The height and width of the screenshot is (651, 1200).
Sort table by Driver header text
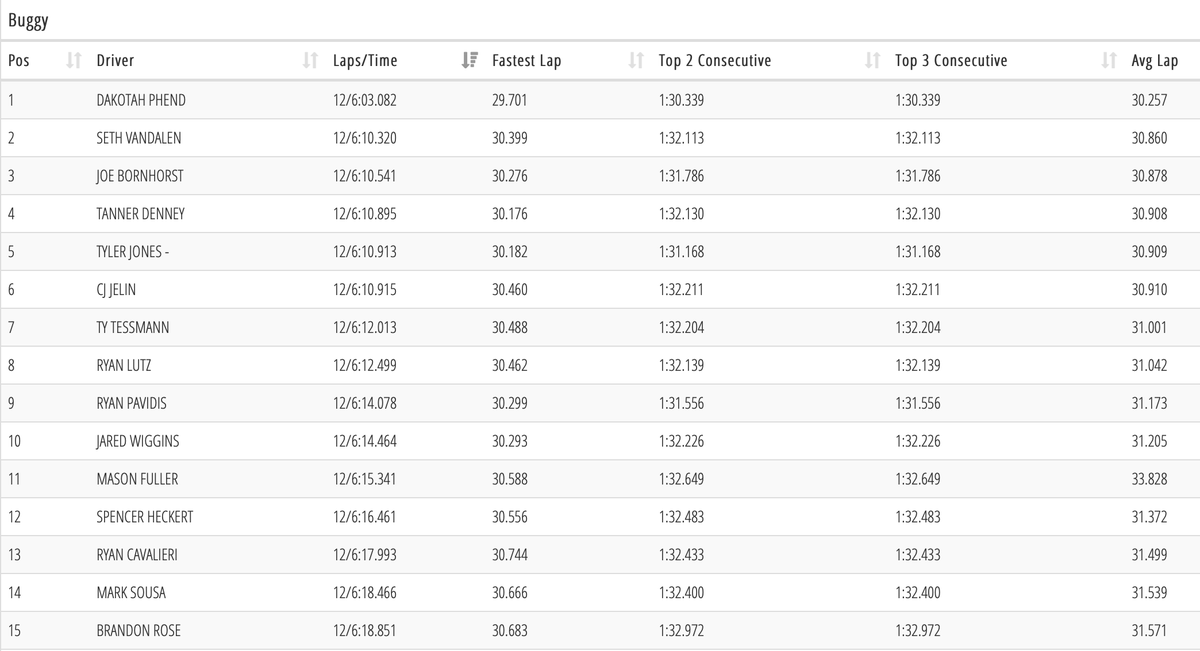[x=115, y=61]
